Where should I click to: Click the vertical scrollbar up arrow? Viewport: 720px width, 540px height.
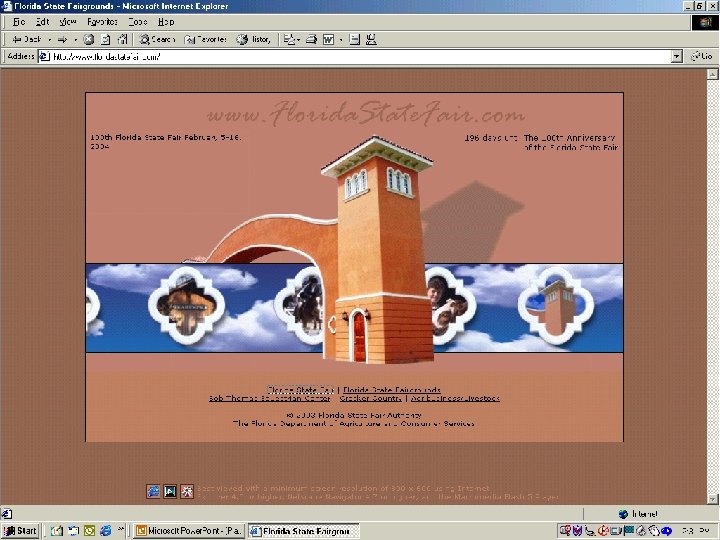(x=712, y=74)
